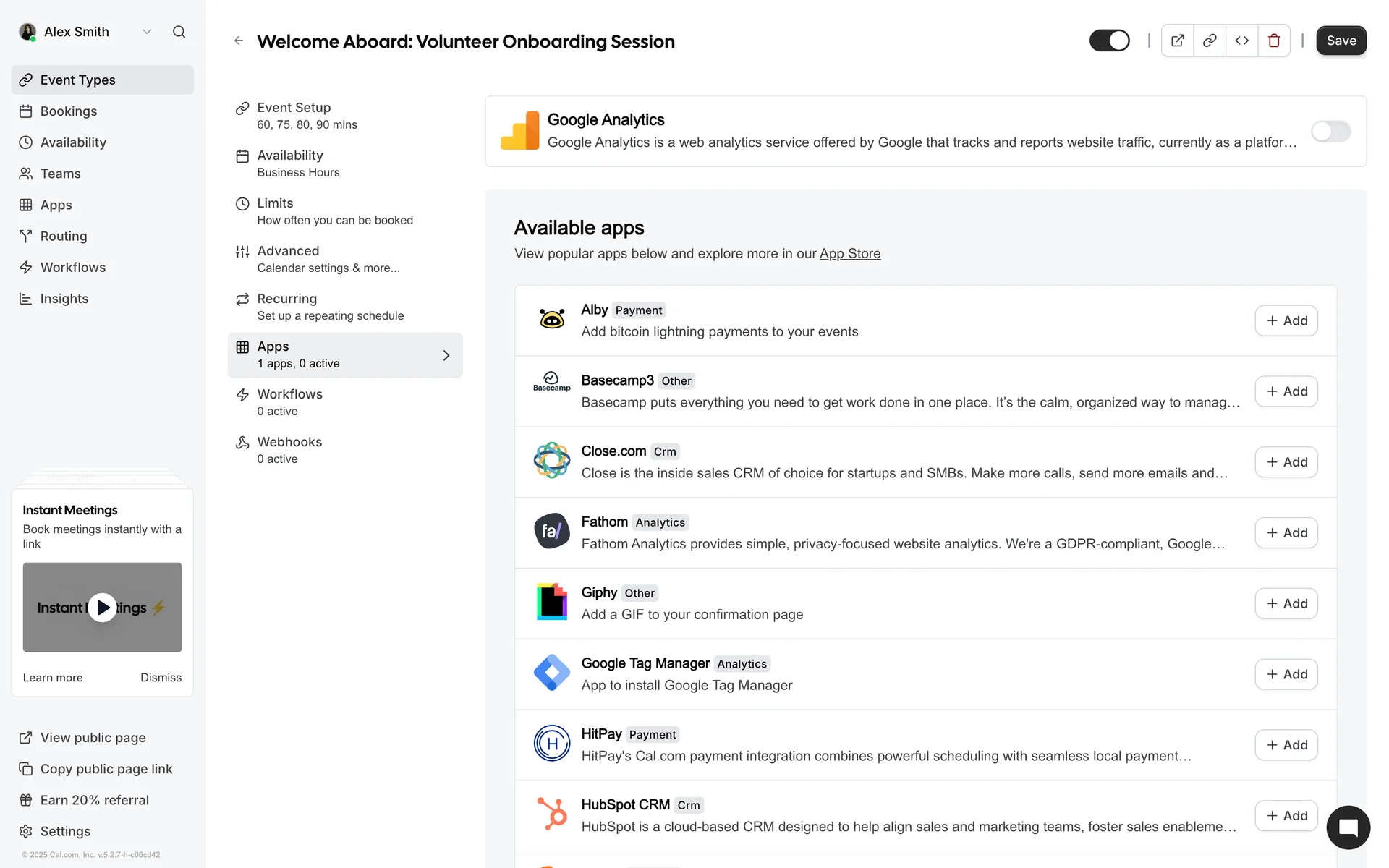
Task: Open the Apps section chevron
Action: [x=446, y=355]
